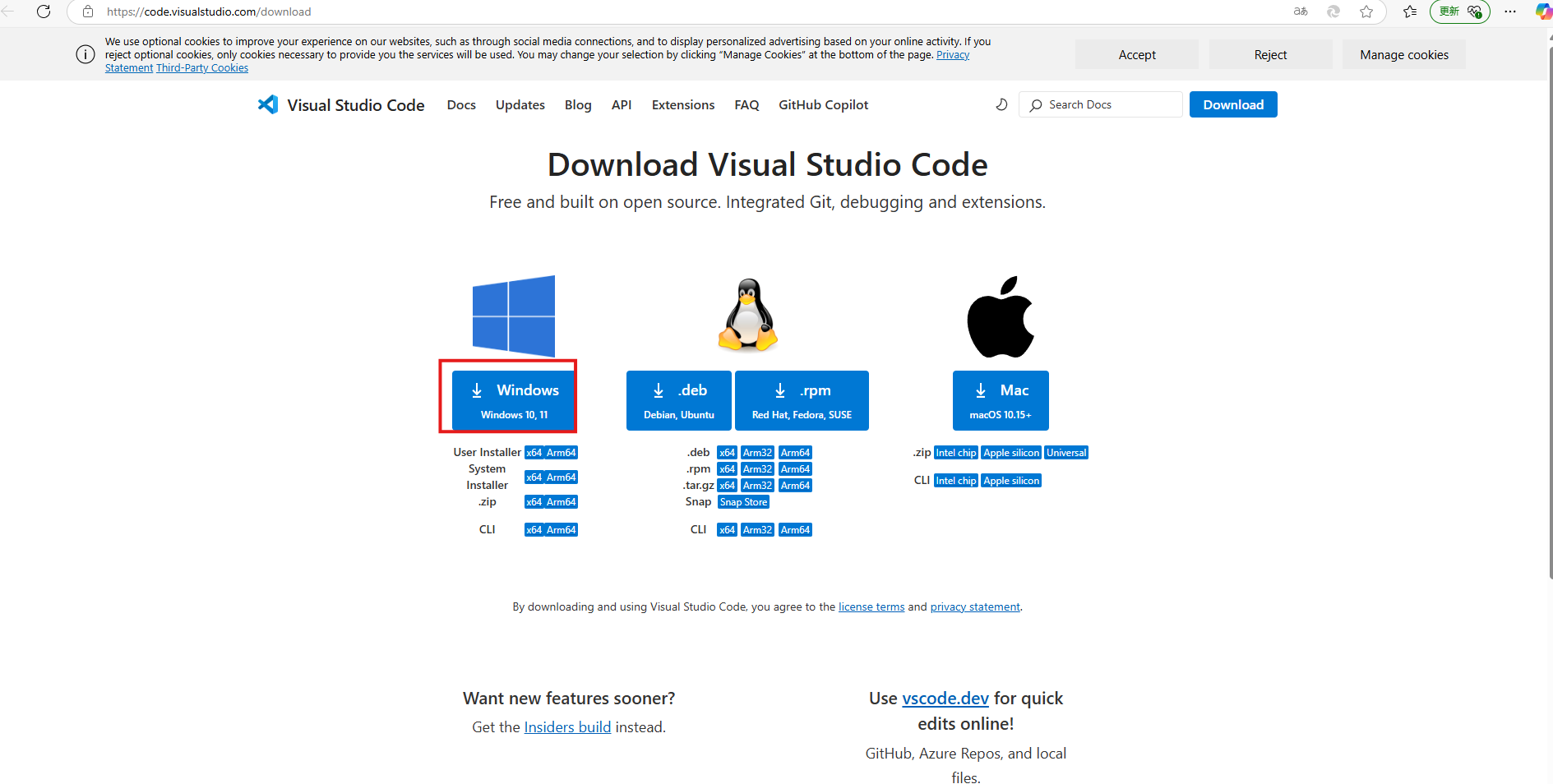1553x784 pixels.
Task: Download the Mac macOS 10.15+ build
Action: click(1001, 400)
